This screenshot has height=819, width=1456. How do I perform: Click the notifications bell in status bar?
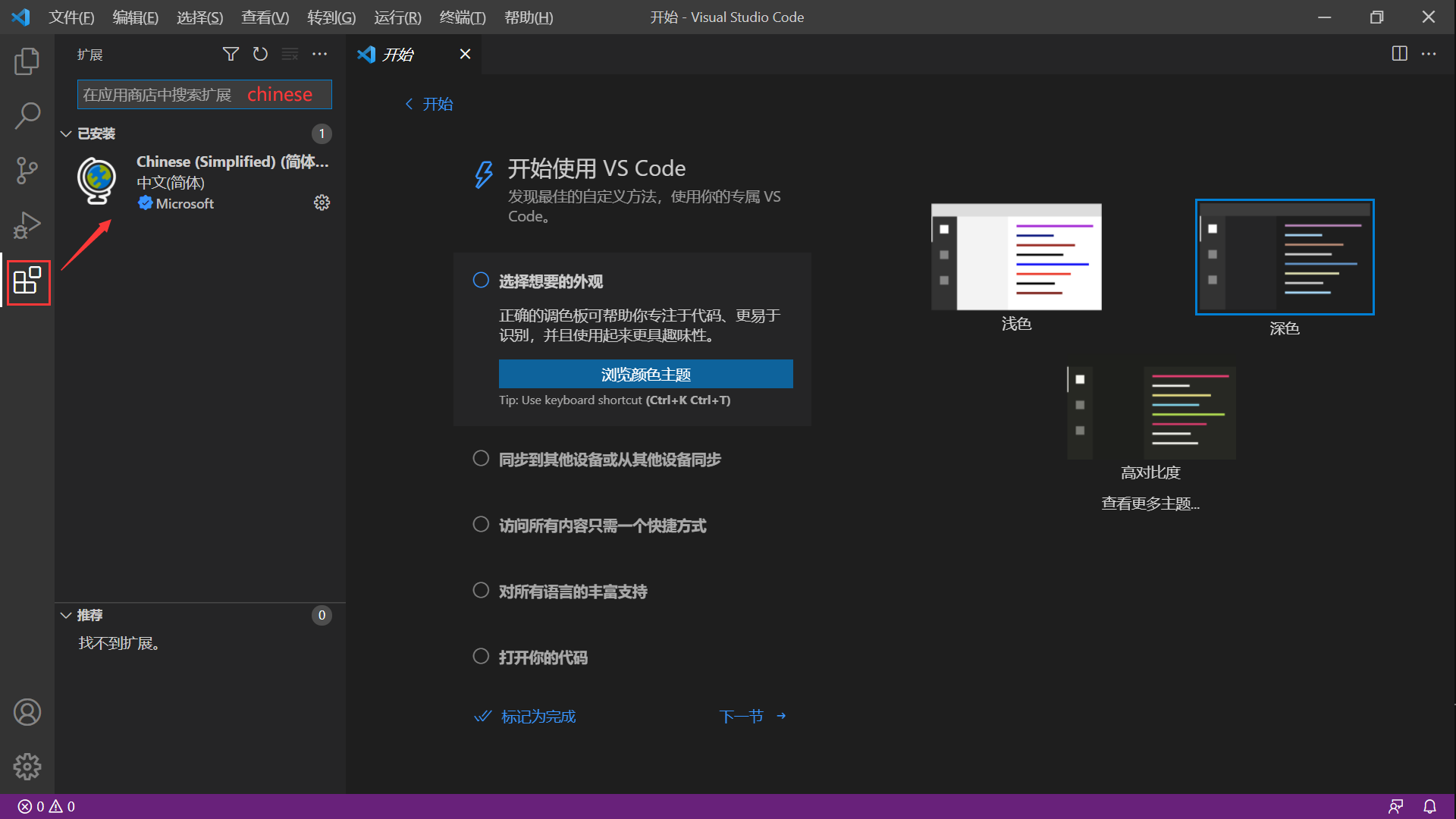(x=1429, y=806)
